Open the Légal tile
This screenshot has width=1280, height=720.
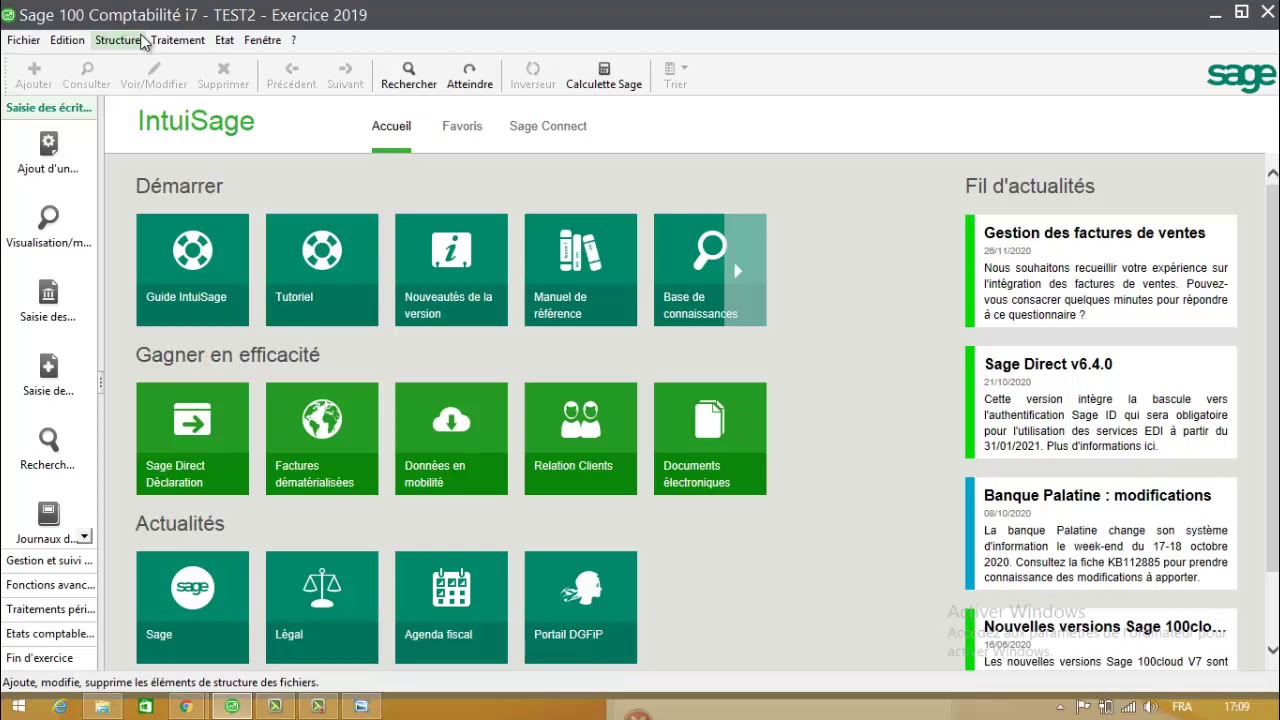pos(322,608)
